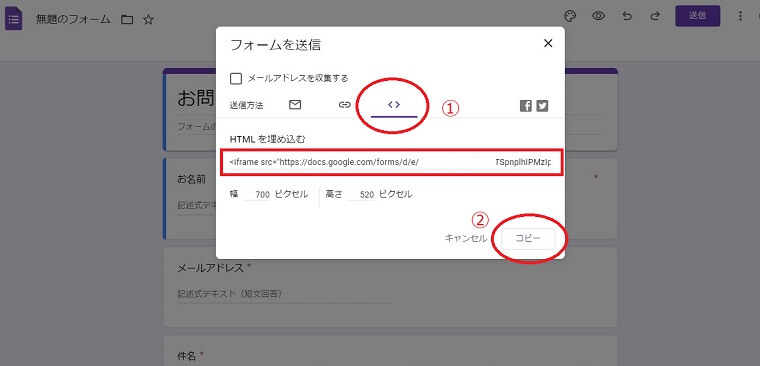The height and width of the screenshot is (366, 760).
Task: Click the move to folder icon
Action: [x=127, y=20]
